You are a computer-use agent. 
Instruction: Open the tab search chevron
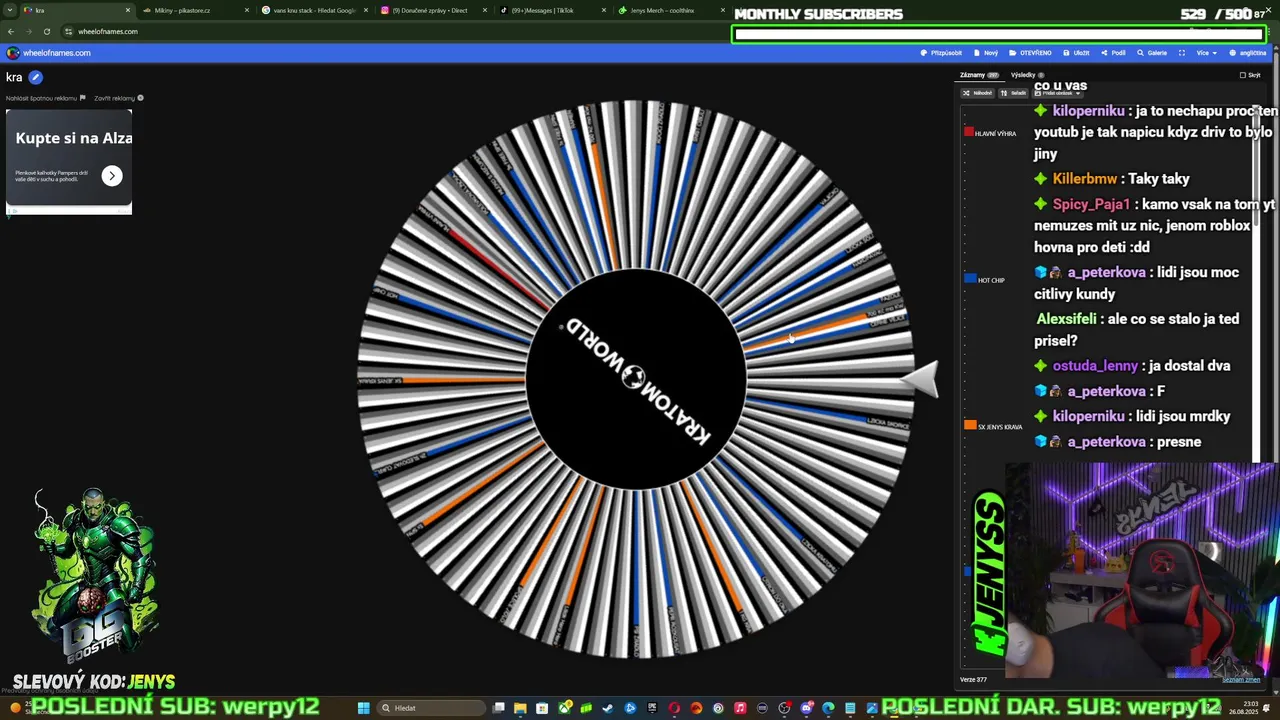[11, 10]
